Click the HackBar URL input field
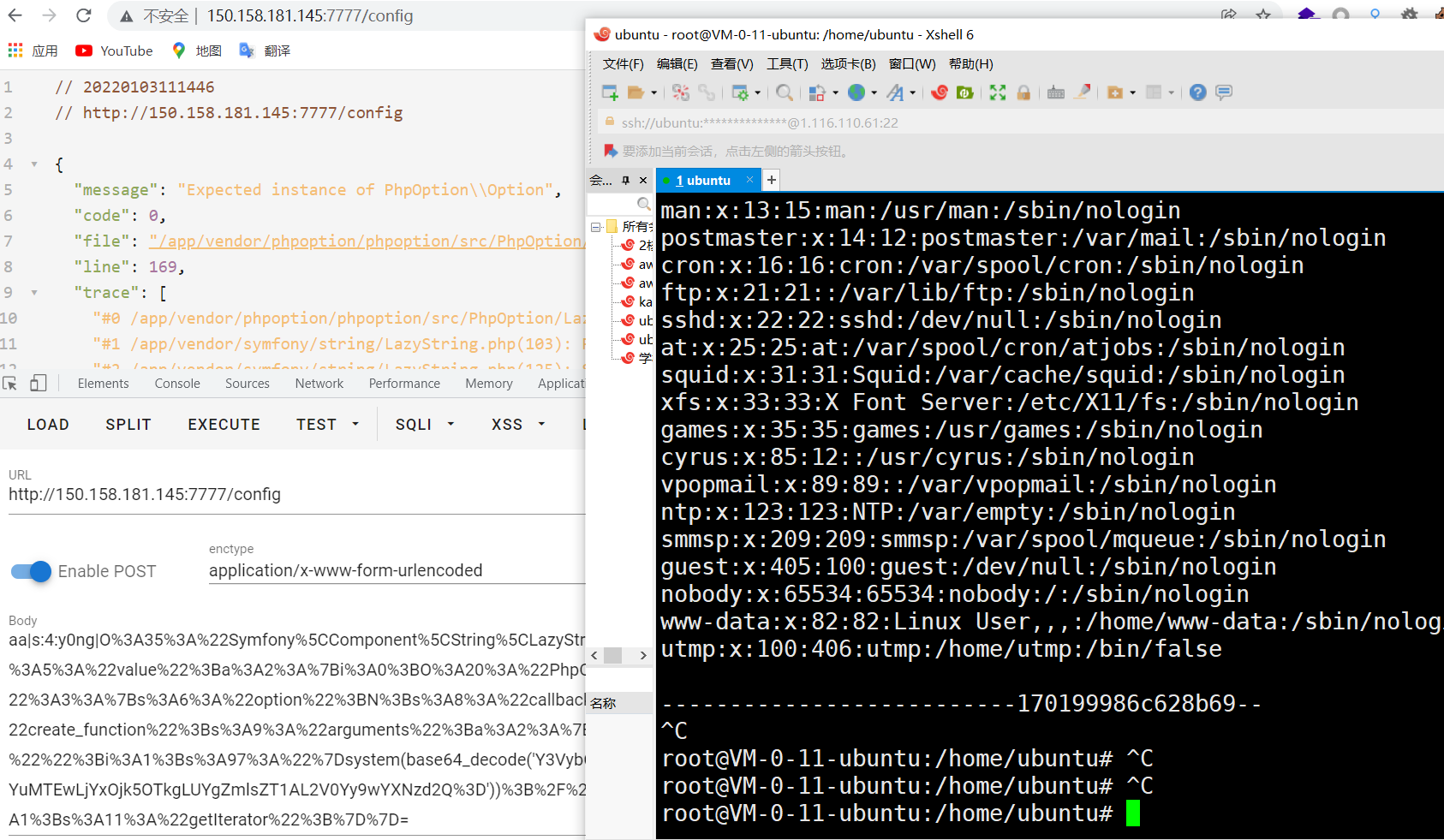Screen dimensions: 1444x840 coord(296,494)
